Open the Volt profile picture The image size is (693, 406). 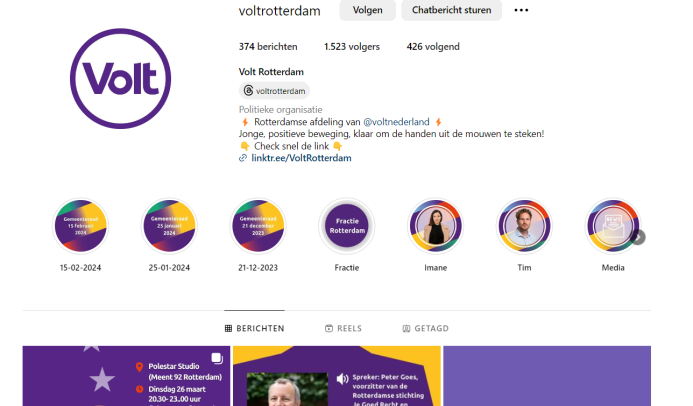[120, 79]
